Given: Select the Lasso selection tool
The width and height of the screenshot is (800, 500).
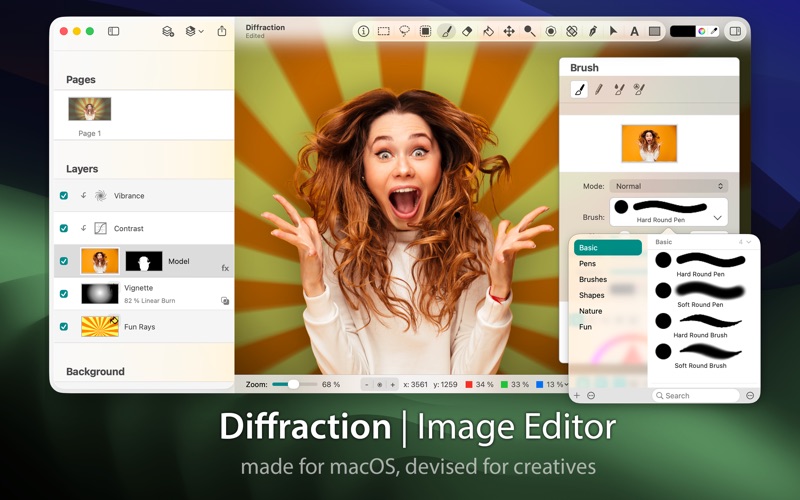Looking at the screenshot, I should [405, 31].
